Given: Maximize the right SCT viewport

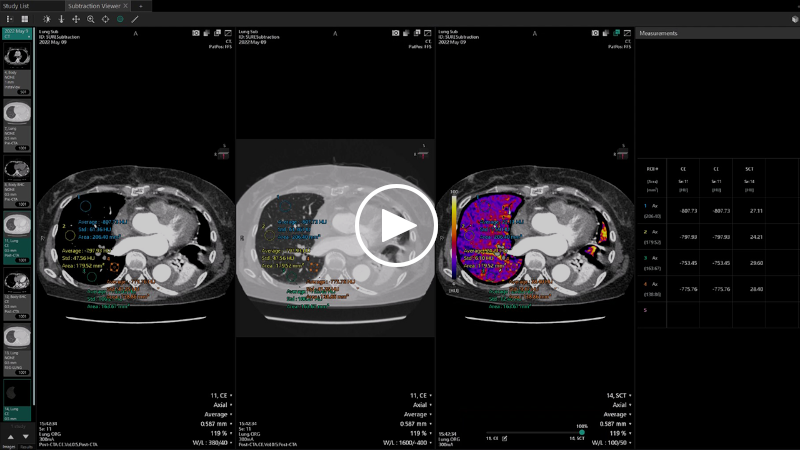Looking at the screenshot, I should click(x=627, y=33).
